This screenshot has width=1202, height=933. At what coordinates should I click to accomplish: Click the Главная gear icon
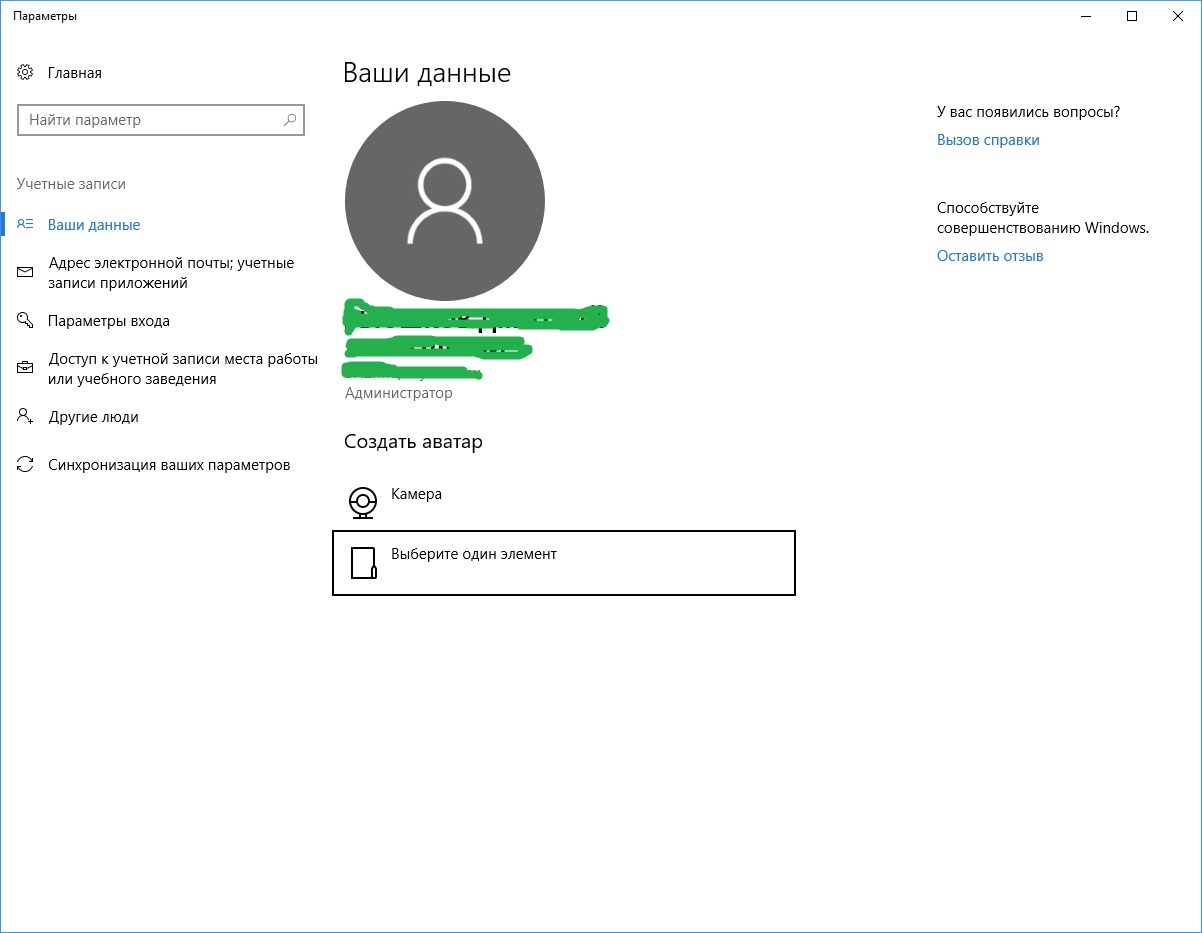26,73
